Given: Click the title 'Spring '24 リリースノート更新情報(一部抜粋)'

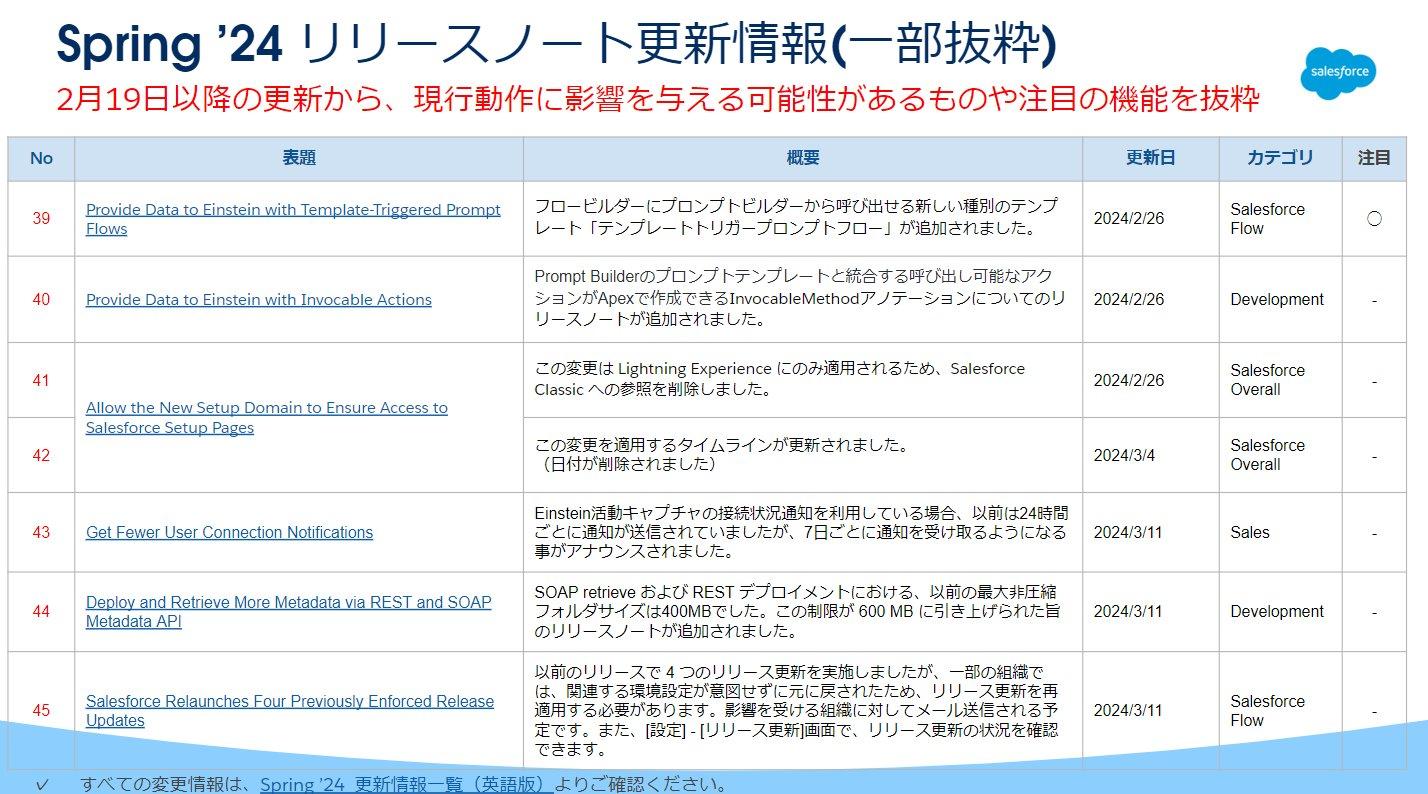Looking at the screenshot, I should (557, 44).
